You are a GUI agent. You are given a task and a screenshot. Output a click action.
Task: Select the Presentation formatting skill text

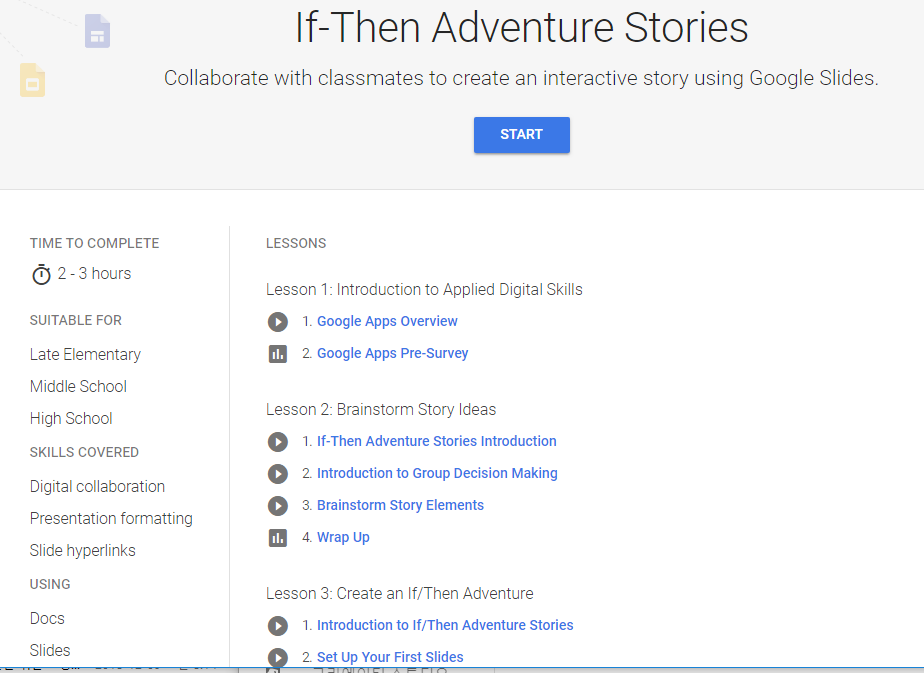[111, 518]
